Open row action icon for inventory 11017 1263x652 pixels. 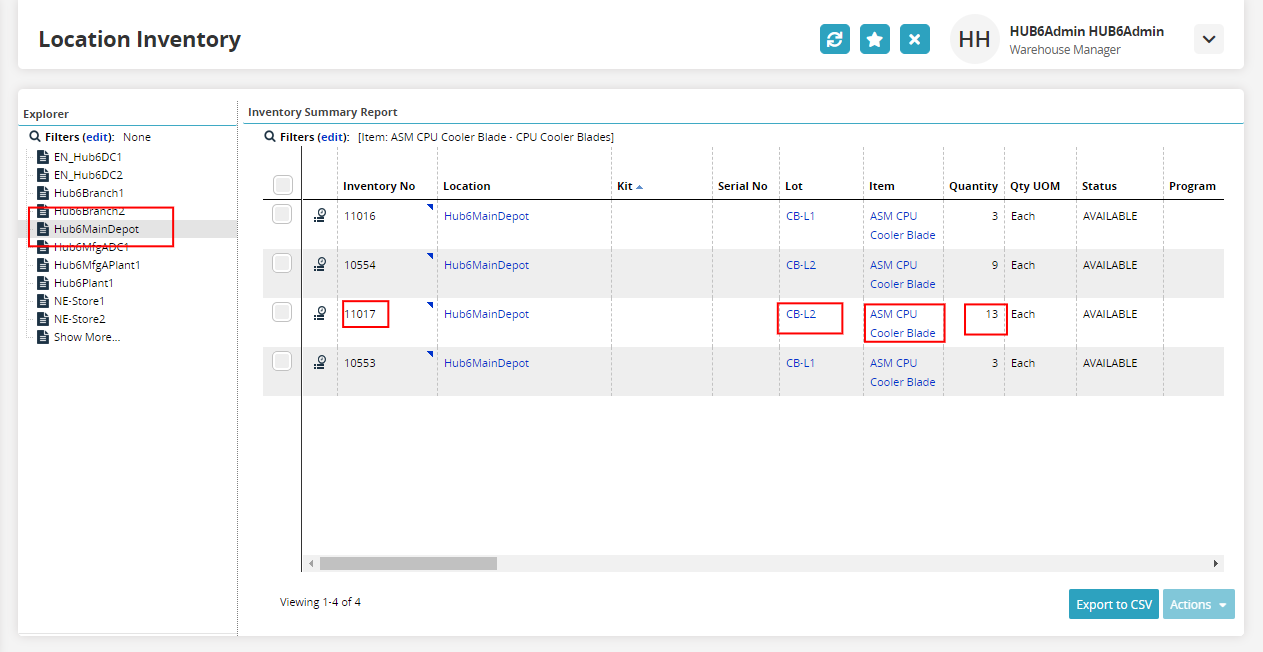coord(320,313)
